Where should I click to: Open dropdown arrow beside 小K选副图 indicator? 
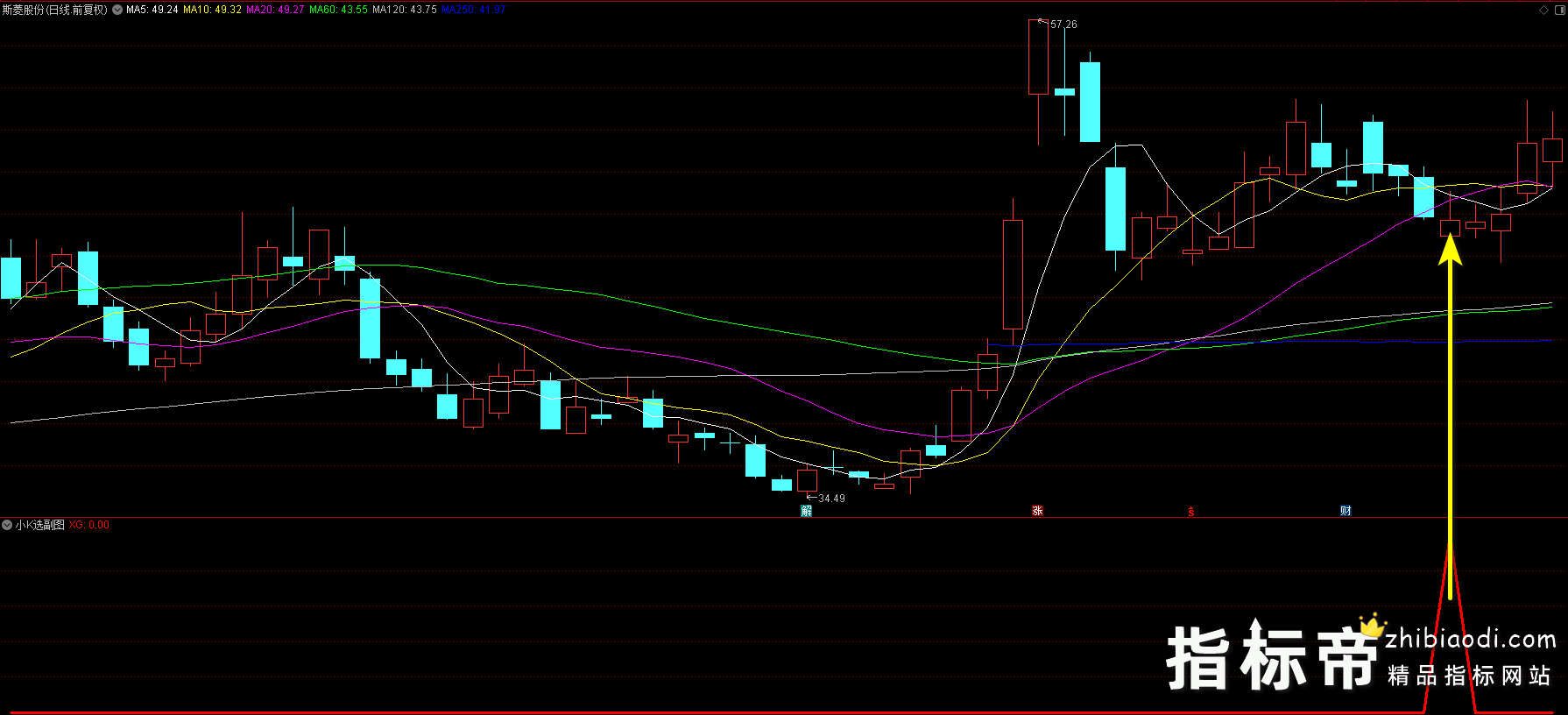pos(7,525)
